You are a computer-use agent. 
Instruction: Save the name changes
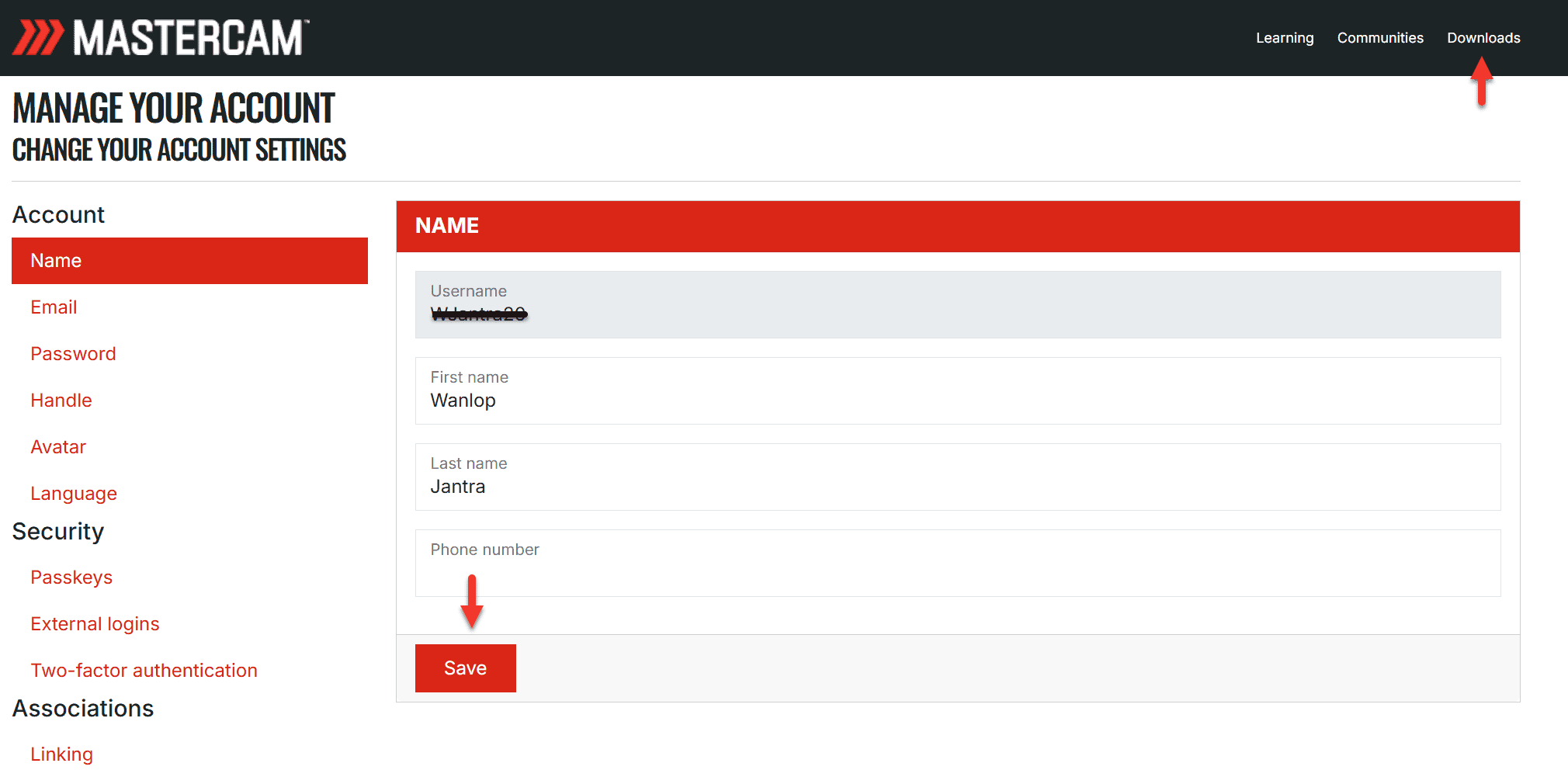pyautogui.click(x=466, y=668)
